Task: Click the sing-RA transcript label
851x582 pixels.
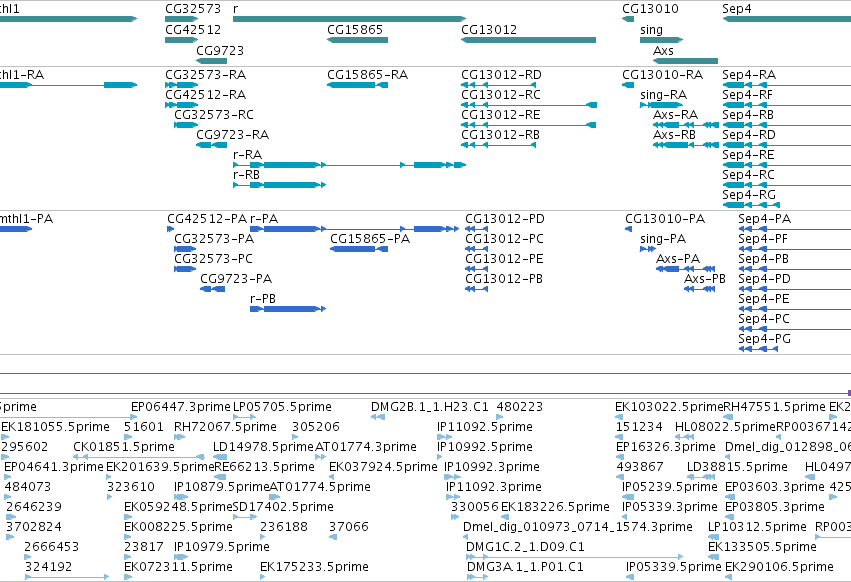Action: pyautogui.click(x=663, y=95)
